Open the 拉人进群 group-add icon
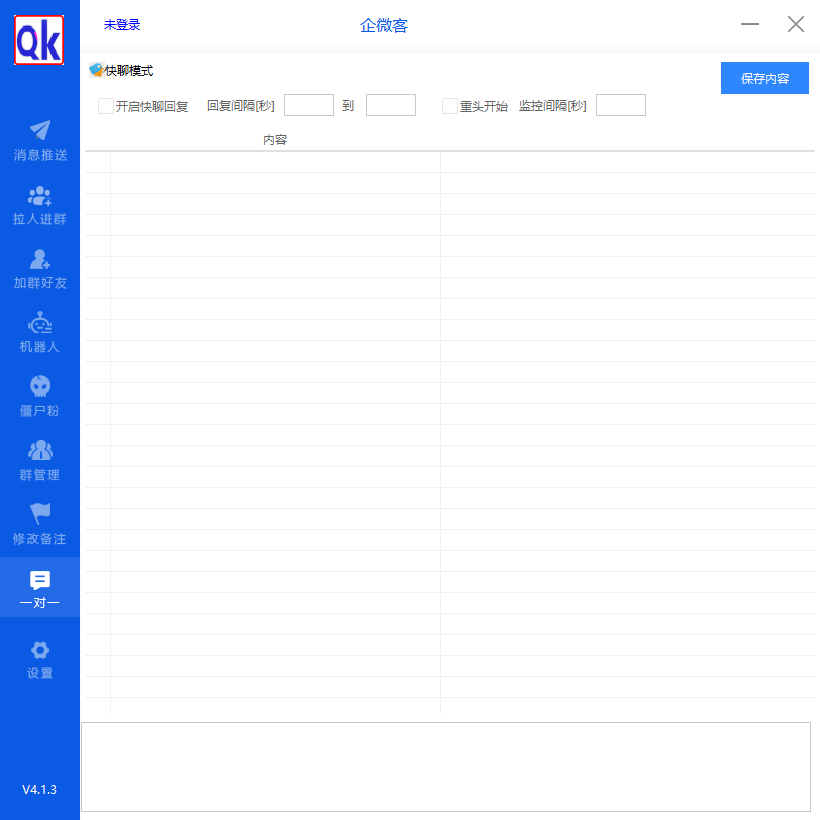 [40, 195]
